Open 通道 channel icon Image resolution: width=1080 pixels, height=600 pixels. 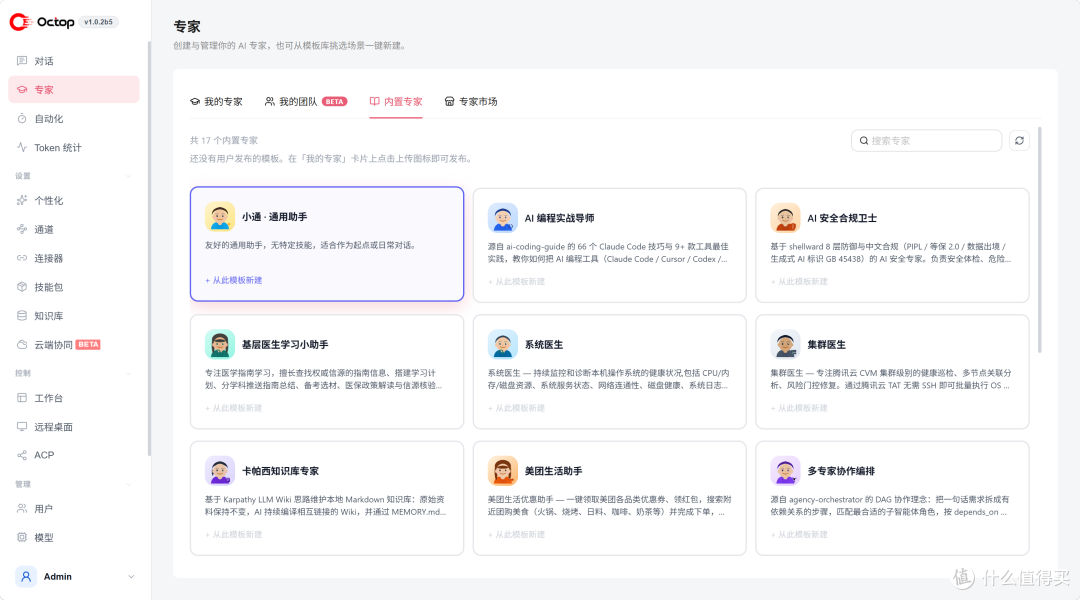22,229
